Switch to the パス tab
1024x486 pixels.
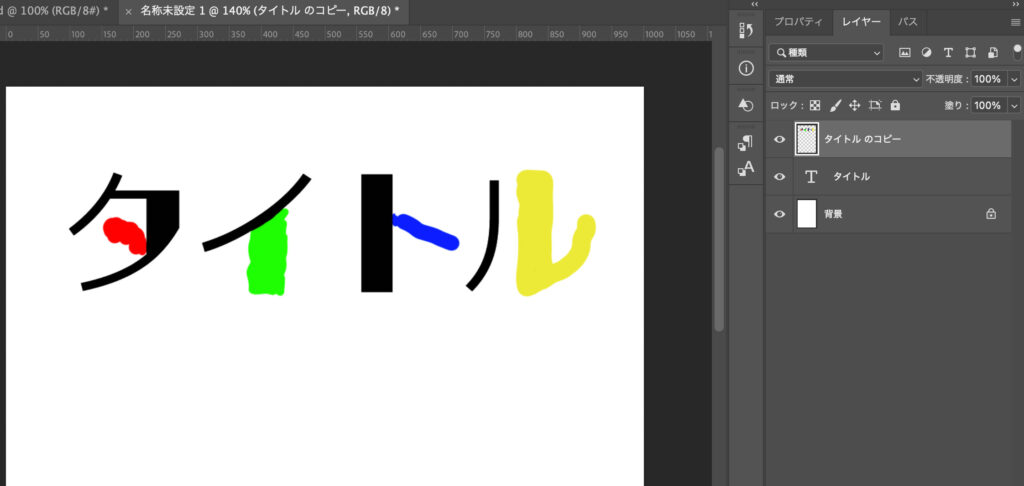907,21
